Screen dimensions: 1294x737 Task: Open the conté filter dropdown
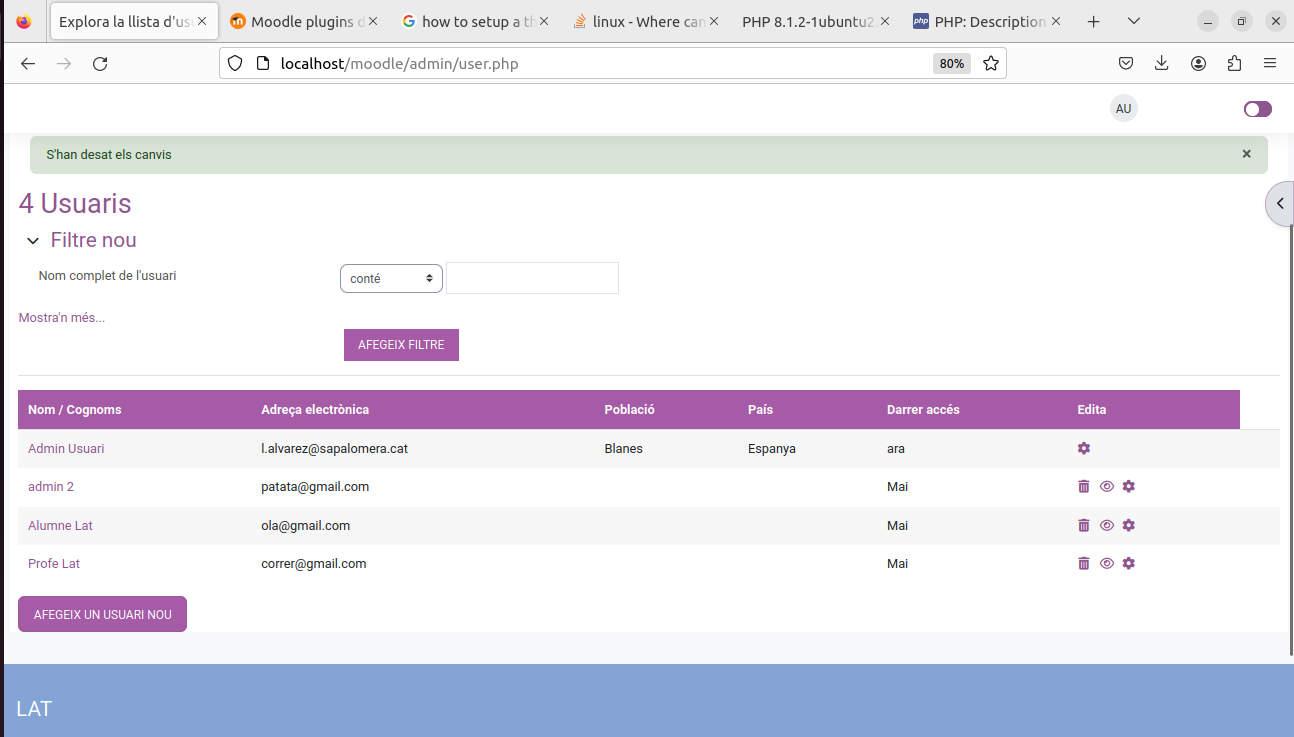point(391,278)
